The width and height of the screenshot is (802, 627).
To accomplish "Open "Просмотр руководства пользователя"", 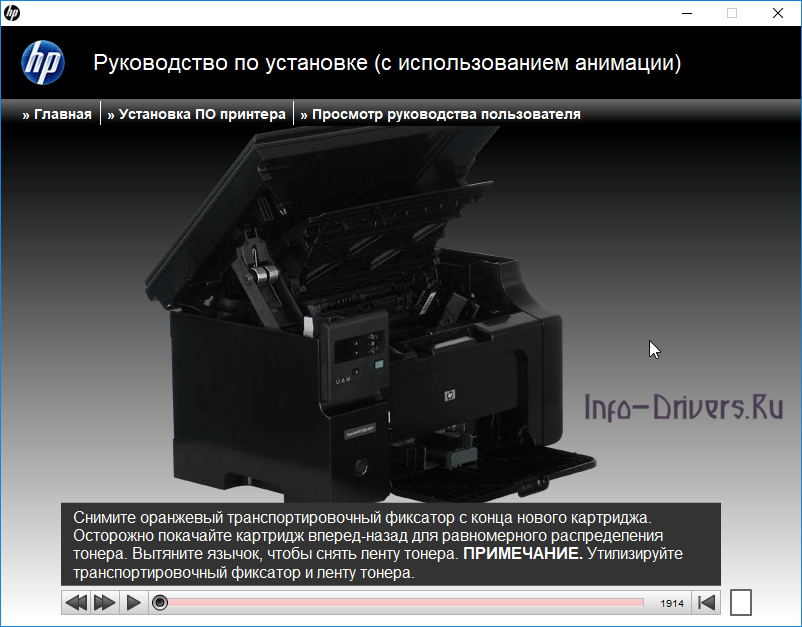I will [440, 113].
